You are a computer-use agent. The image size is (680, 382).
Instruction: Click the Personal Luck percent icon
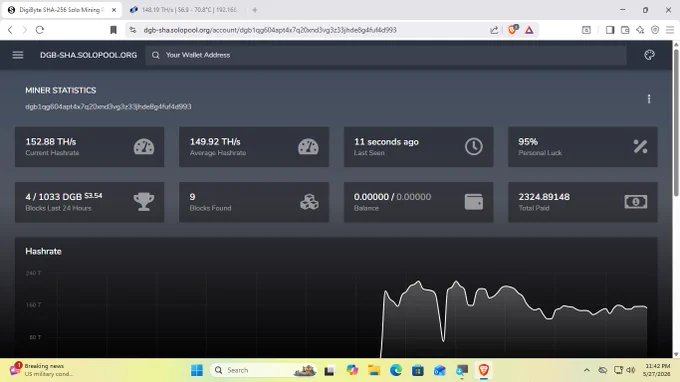click(x=640, y=147)
